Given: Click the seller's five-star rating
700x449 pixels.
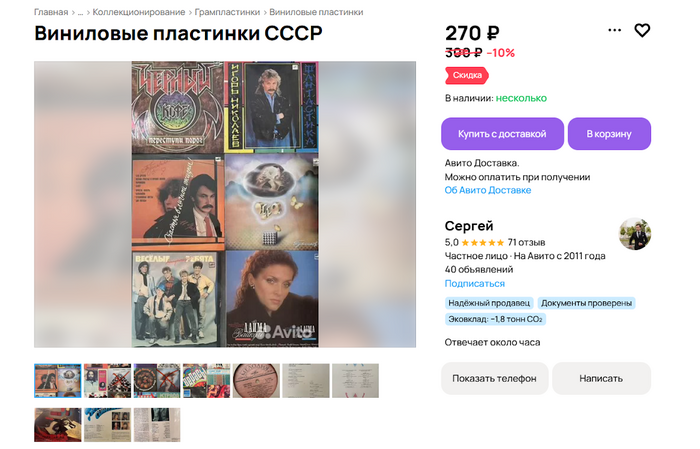Looking at the screenshot, I should pos(482,243).
